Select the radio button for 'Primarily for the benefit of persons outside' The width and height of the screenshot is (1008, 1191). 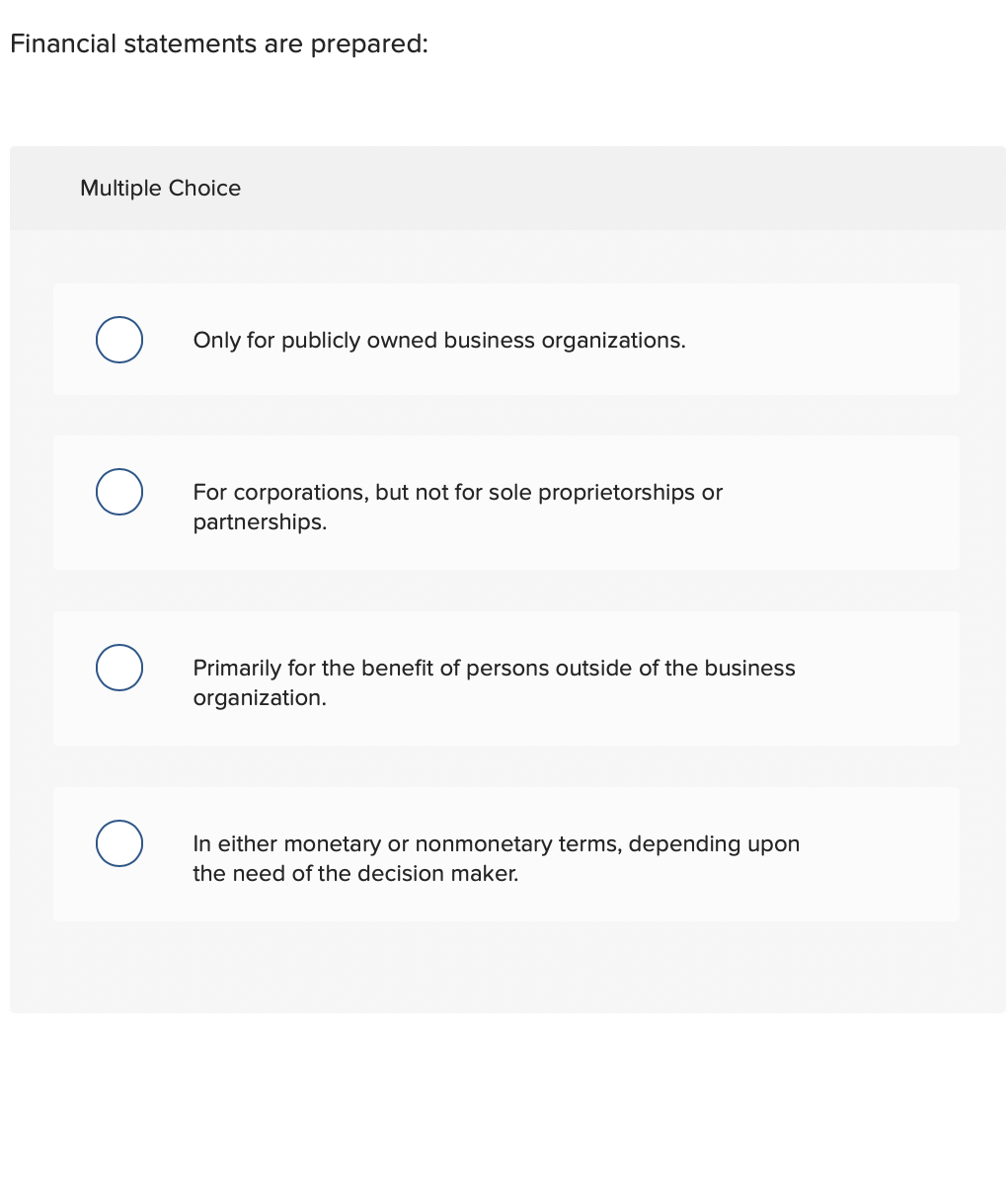click(118, 667)
